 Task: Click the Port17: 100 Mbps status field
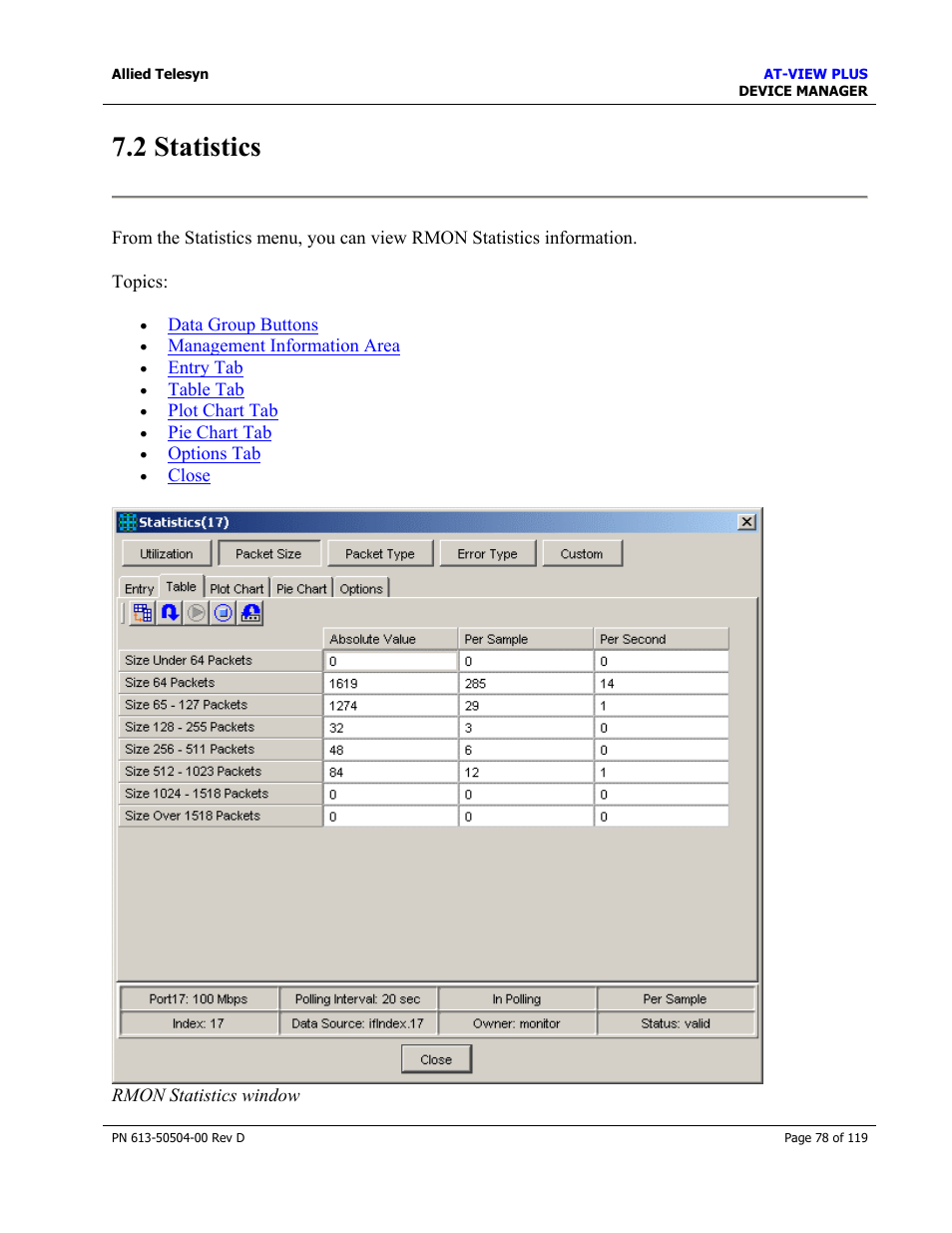199,999
